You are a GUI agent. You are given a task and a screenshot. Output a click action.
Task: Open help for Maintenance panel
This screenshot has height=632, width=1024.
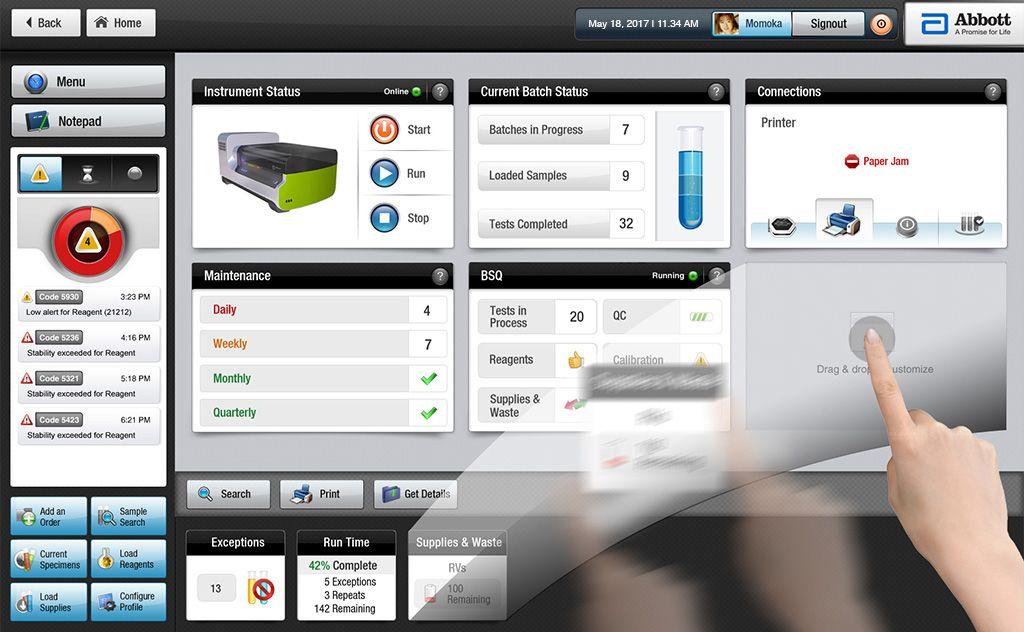pos(440,276)
